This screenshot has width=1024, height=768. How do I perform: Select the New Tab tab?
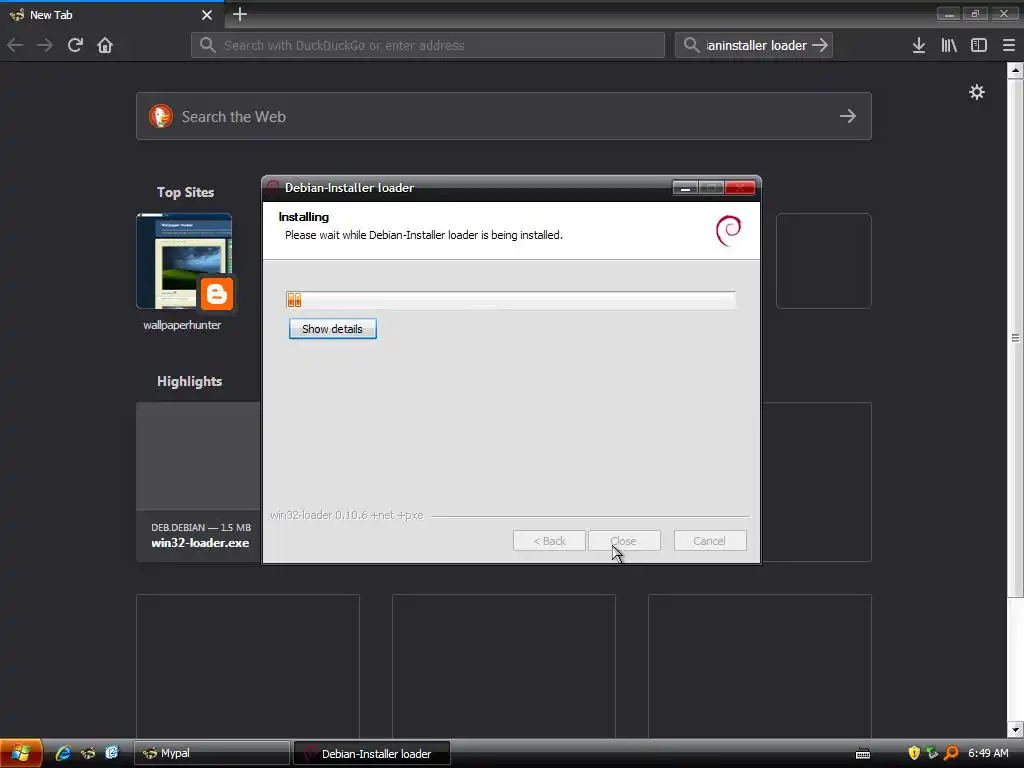[111, 14]
